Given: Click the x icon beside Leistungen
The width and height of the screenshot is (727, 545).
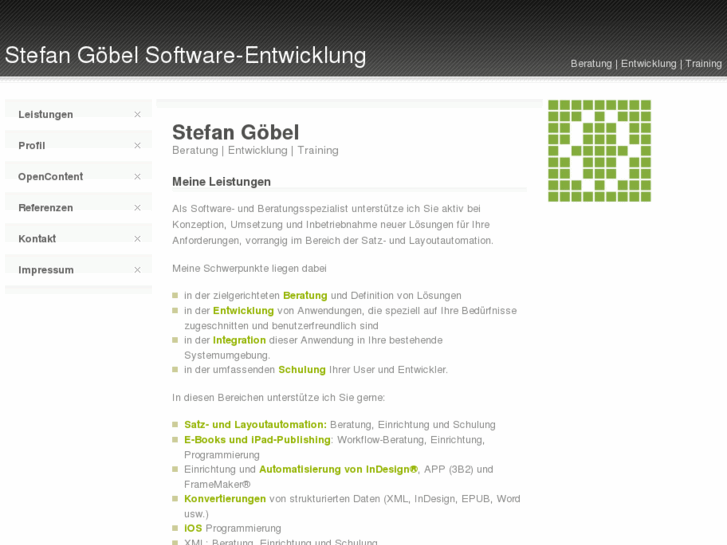Looking at the screenshot, I should pyautogui.click(x=137, y=115).
